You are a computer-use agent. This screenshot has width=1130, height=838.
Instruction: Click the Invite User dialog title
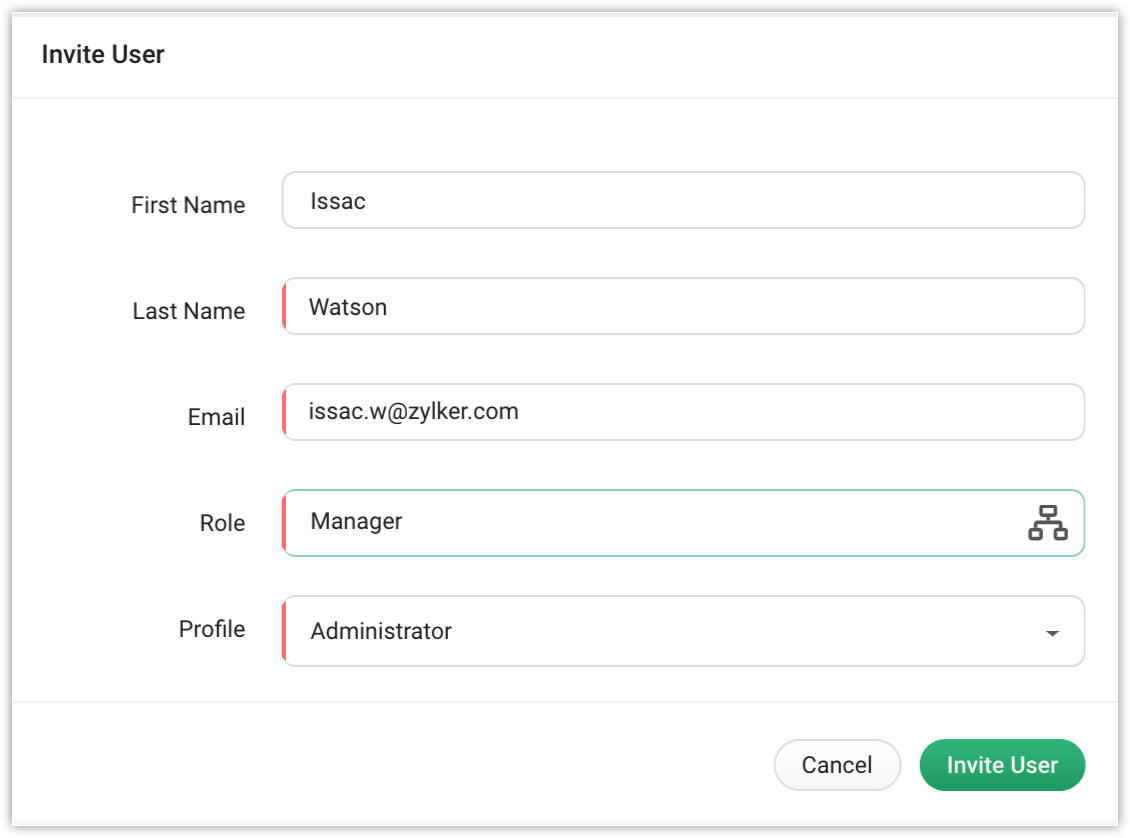(x=103, y=55)
